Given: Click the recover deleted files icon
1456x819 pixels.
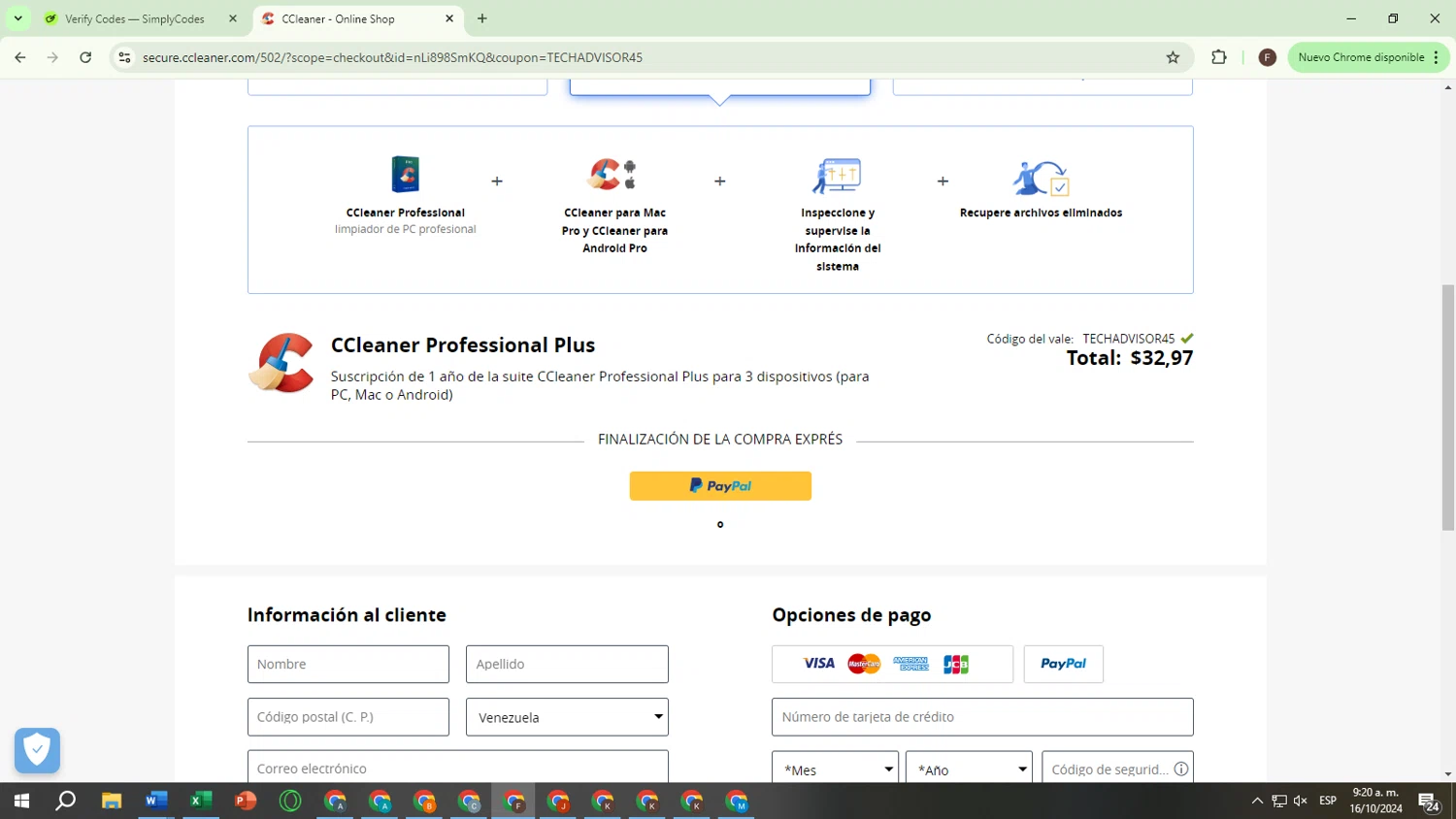Looking at the screenshot, I should [1041, 178].
